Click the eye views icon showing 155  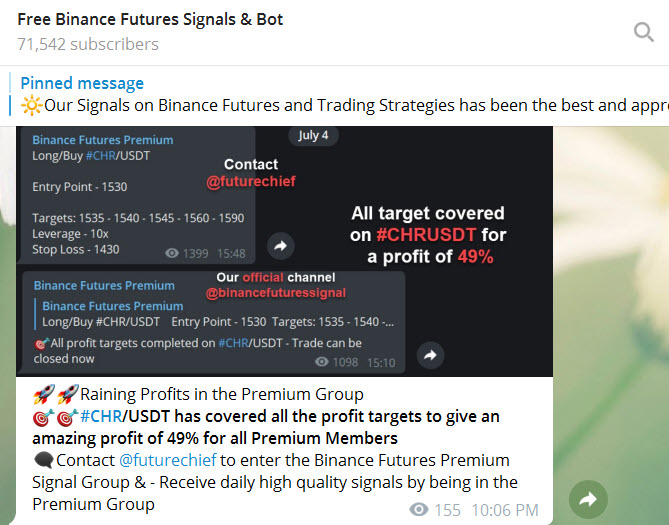click(419, 509)
